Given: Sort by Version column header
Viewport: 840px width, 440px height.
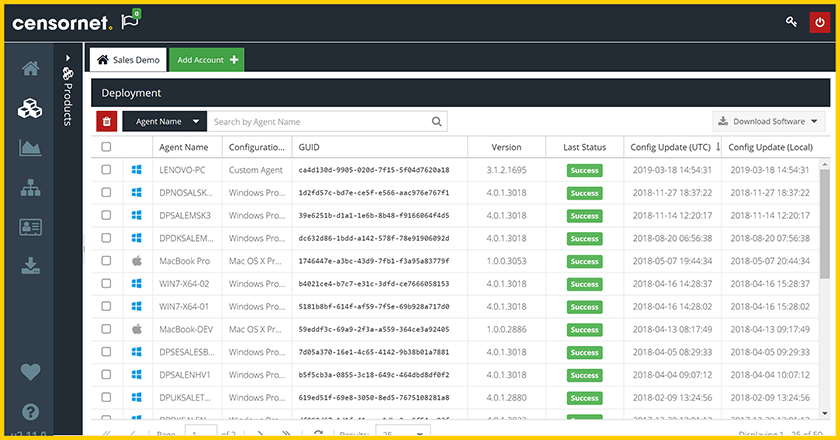Looking at the screenshot, I should (506, 147).
